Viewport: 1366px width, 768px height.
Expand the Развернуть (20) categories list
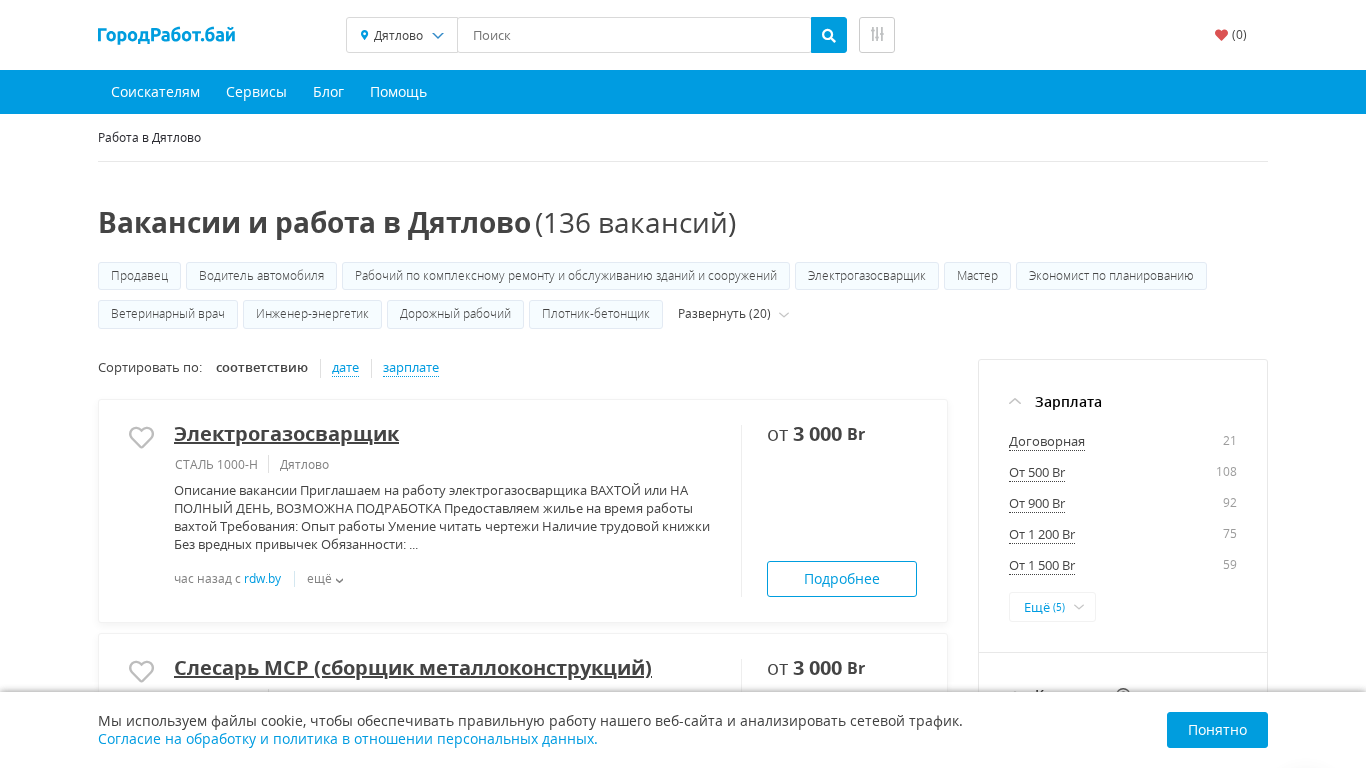pyautogui.click(x=731, y=314)
